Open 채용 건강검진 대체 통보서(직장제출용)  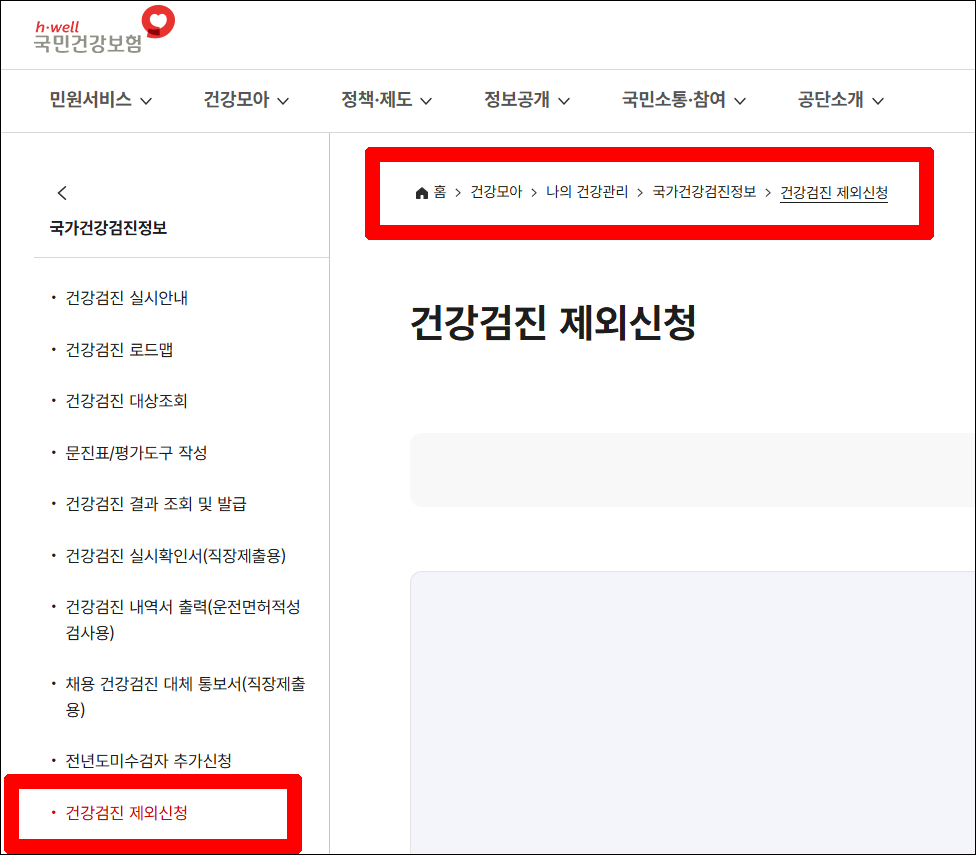point(185,697)
